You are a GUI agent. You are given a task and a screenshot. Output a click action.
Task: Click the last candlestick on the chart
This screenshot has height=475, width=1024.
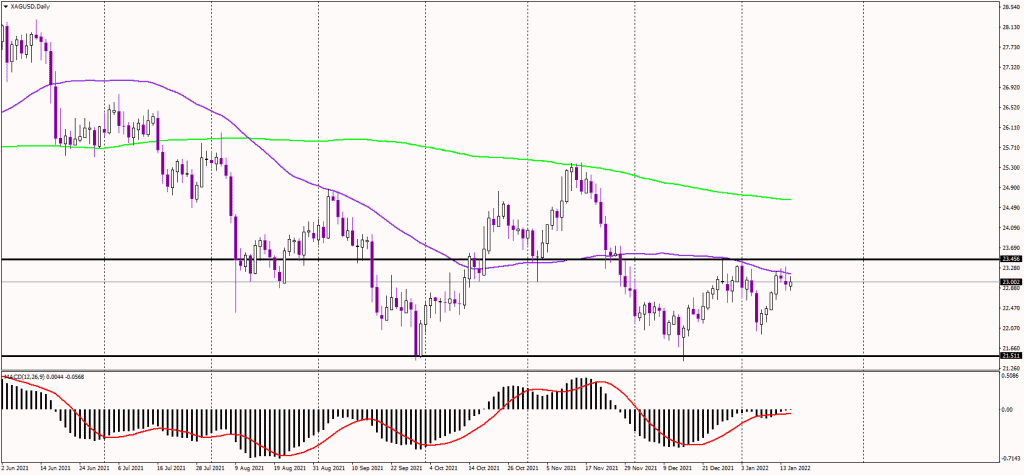(791, 283)
